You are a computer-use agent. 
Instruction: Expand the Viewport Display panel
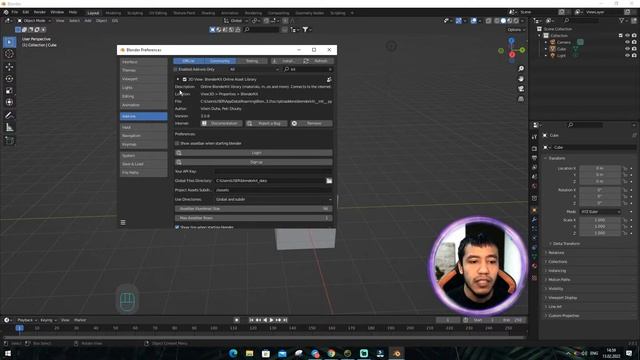(x=562, y=298)
